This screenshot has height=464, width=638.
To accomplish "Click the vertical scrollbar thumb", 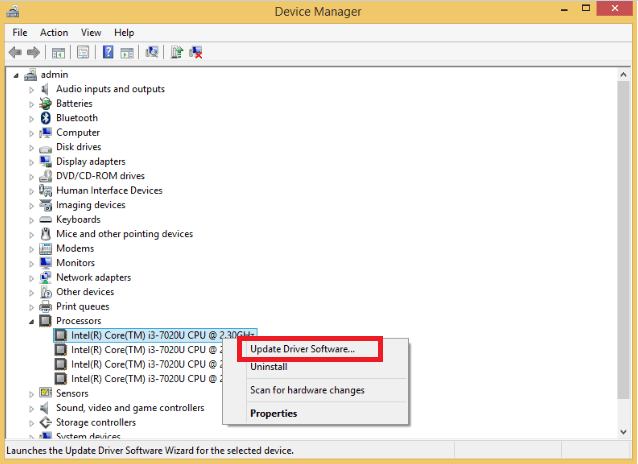I will (623, 240).
